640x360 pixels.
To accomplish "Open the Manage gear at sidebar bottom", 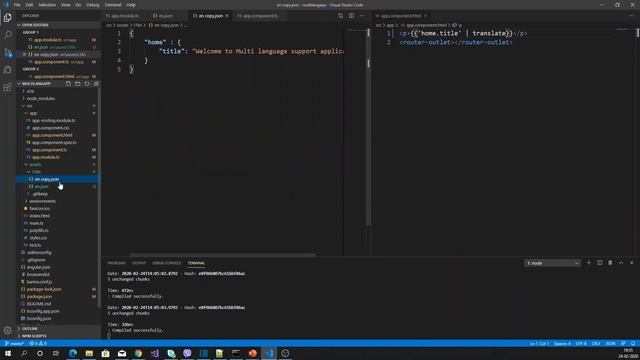I will [x=7, y=330].
